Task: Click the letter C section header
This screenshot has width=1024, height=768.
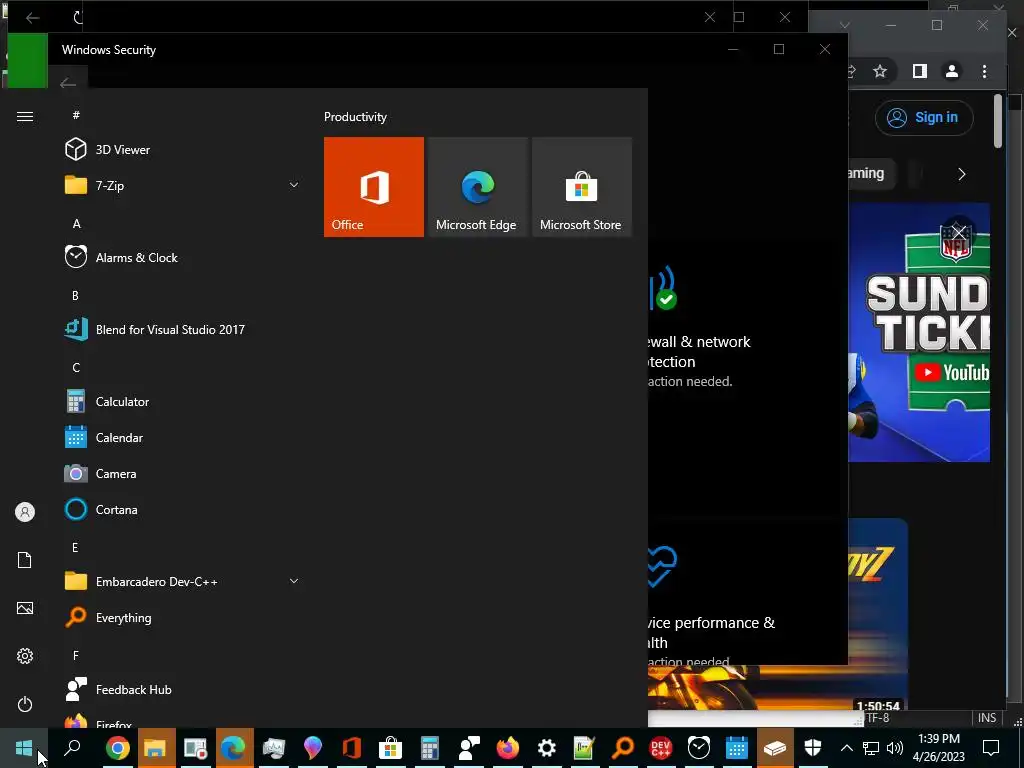Action: pyautogui.click(x=76, y=368)
